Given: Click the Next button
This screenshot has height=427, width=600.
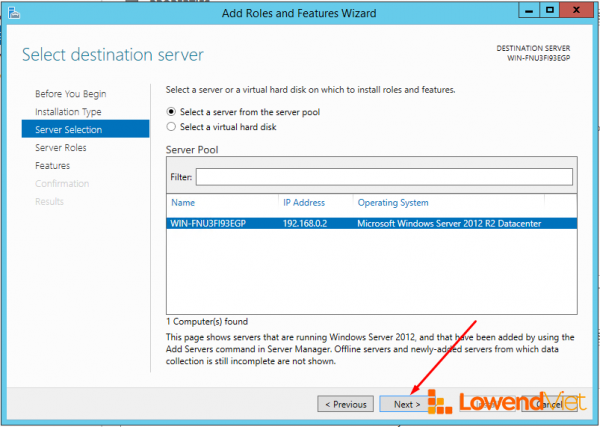Looking at the screenshot, I should coord(407,404).
